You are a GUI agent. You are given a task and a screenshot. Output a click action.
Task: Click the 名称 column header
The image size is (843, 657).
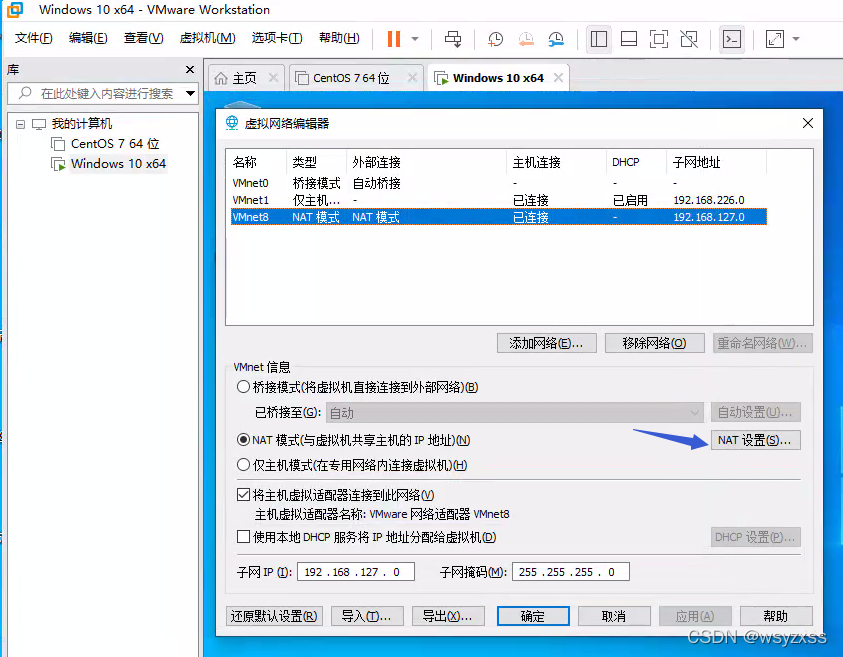coord(256,162)
